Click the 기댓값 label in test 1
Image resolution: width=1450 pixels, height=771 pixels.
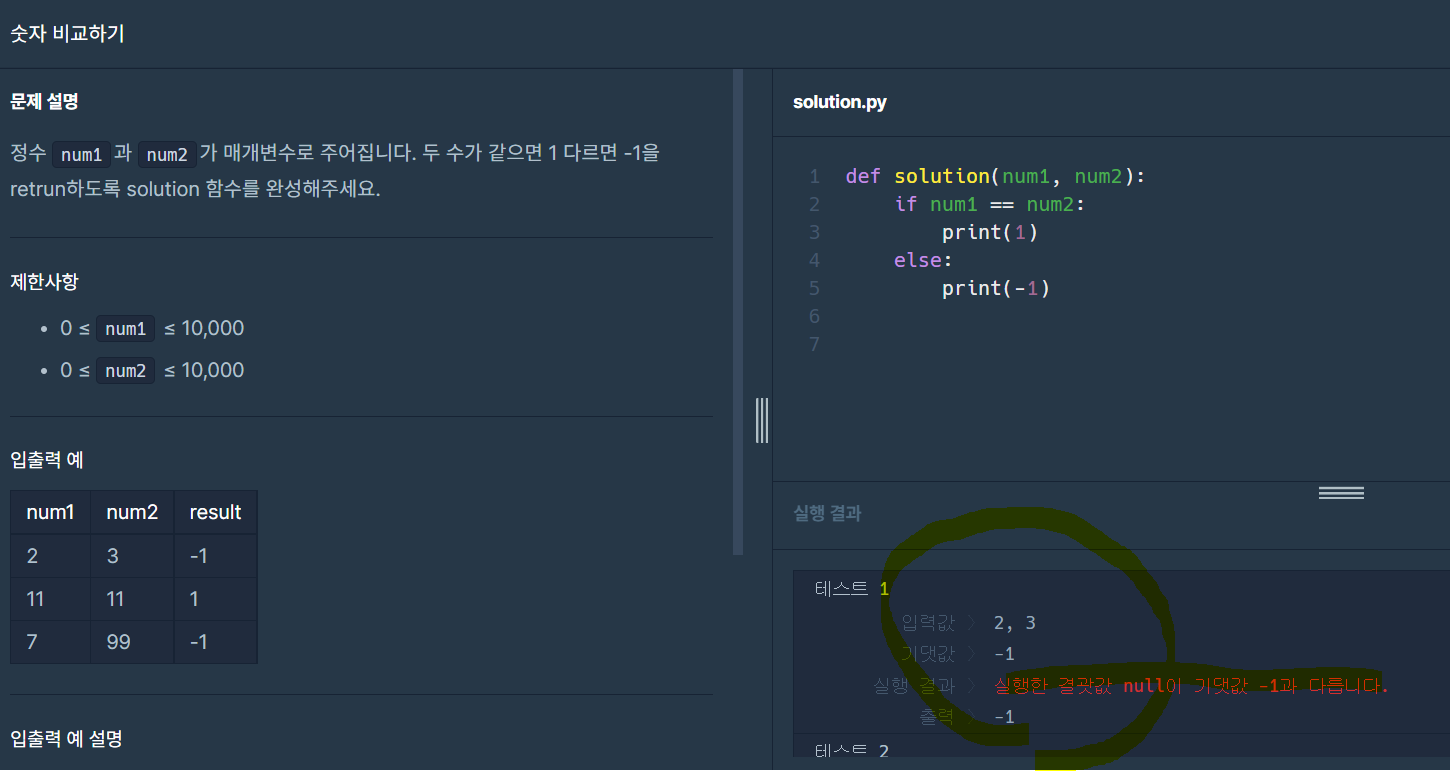(928, 654)
